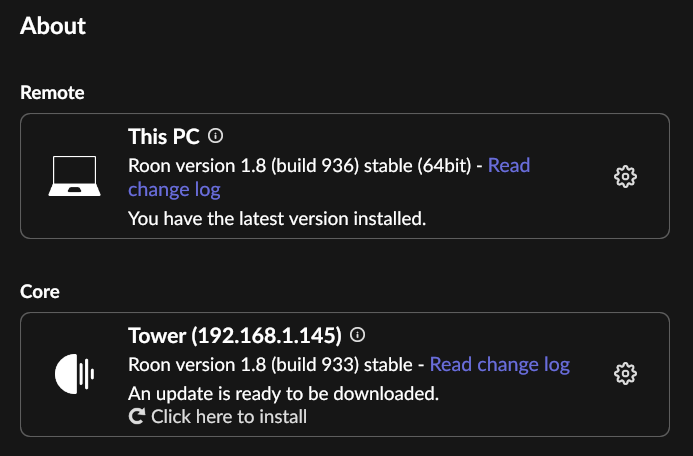Open settings gear for Tower core
This screenshot has height=456, width=693.
click(x=625, y=374)
